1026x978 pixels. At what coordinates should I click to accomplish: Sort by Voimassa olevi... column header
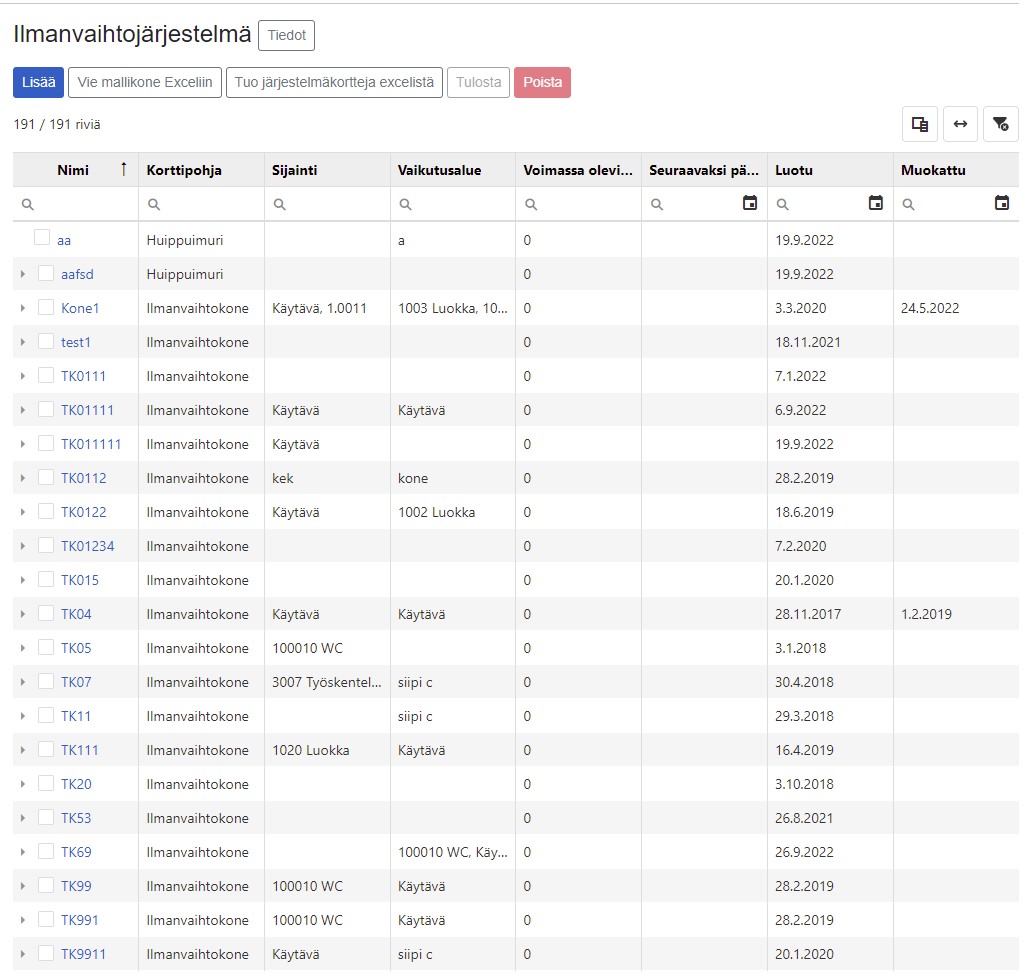[578, 170]
